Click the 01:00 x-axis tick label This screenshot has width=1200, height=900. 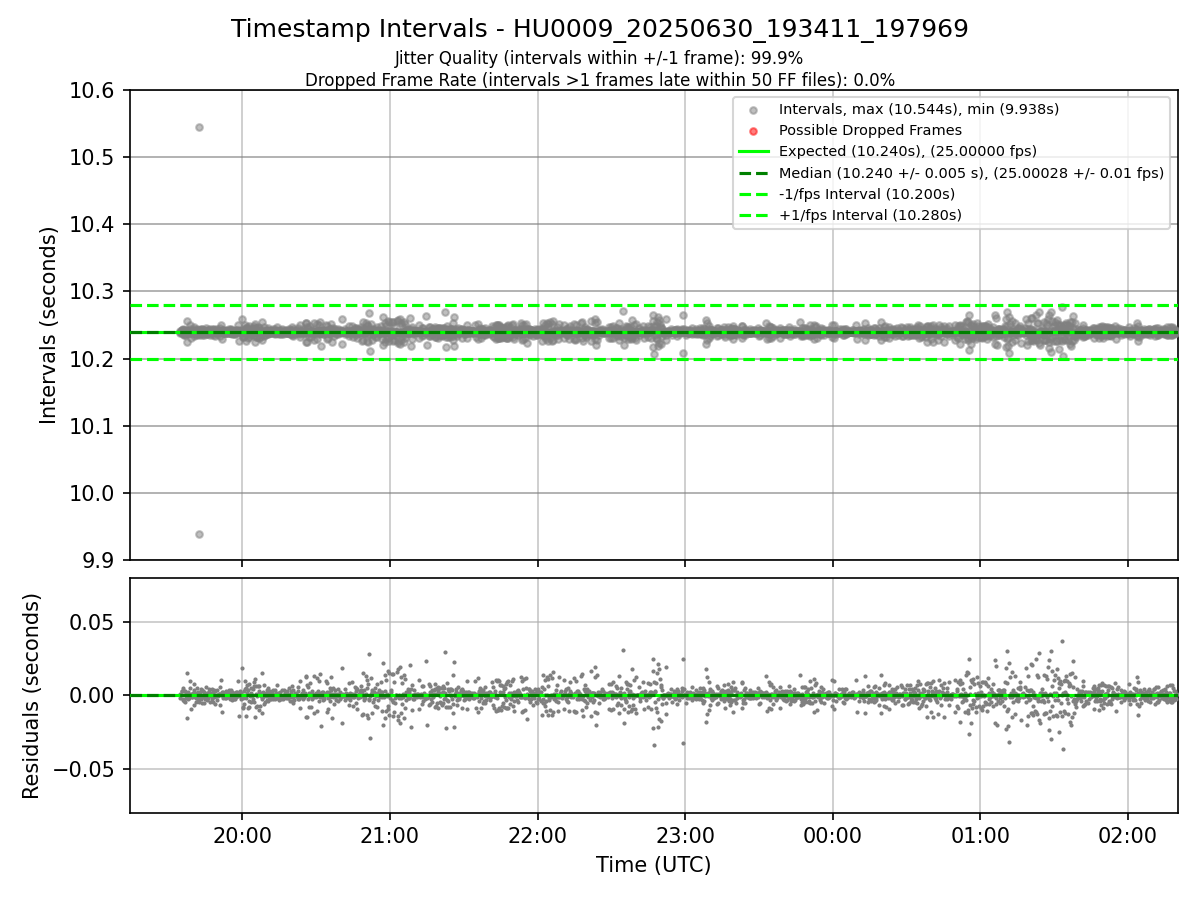980,835
